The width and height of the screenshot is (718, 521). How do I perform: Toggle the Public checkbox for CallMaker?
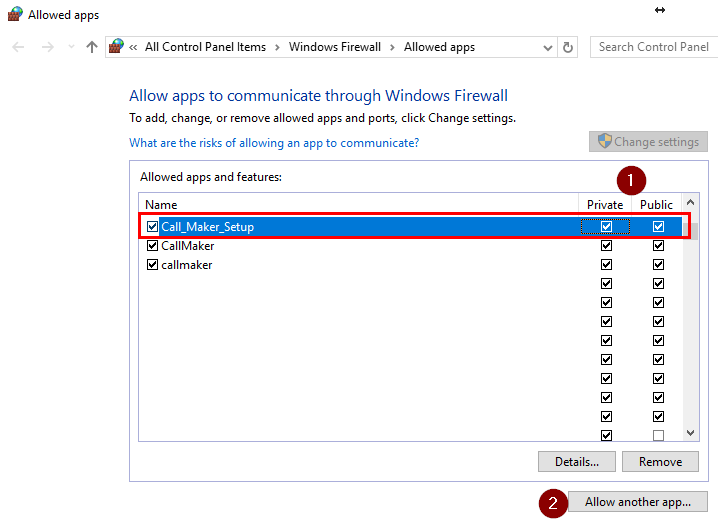(658, 246)
